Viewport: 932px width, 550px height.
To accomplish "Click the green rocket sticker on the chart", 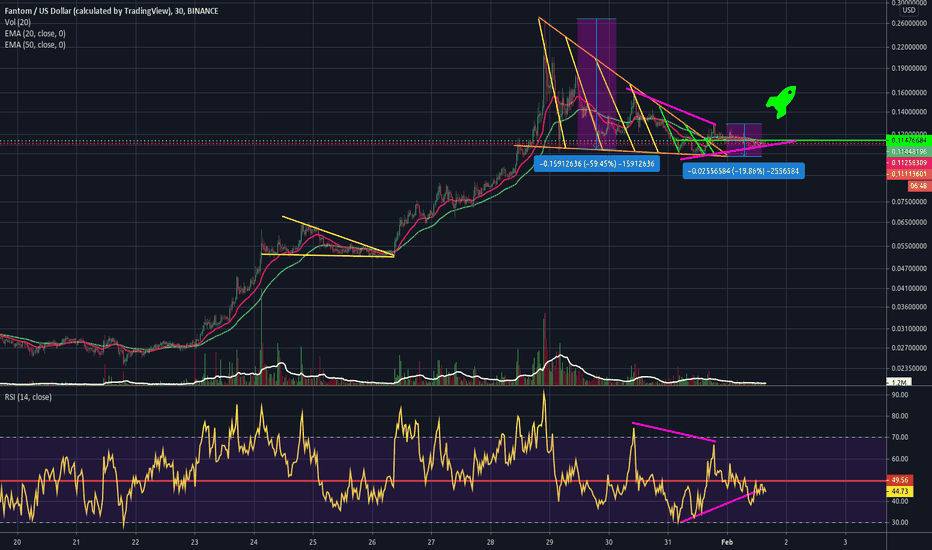I will pyautogui.click(x=781, y=102).
